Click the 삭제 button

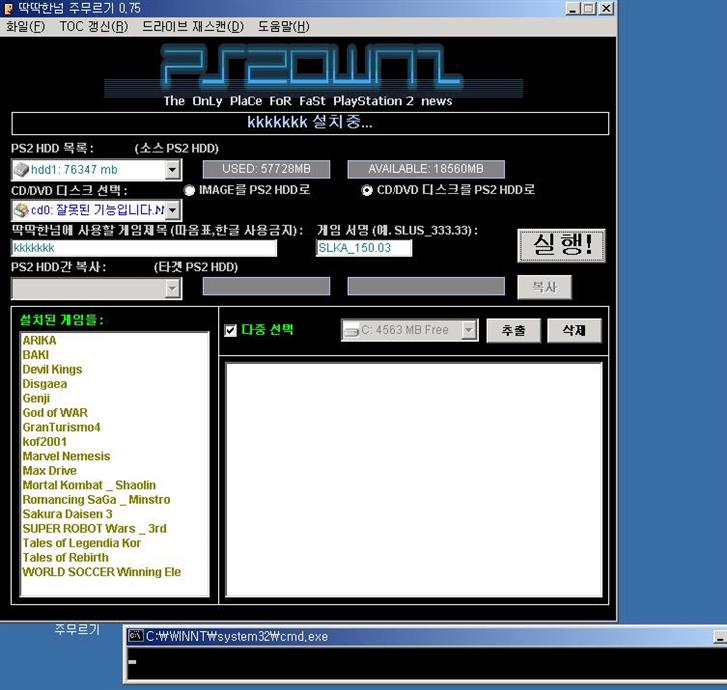[x=574, y=331]
